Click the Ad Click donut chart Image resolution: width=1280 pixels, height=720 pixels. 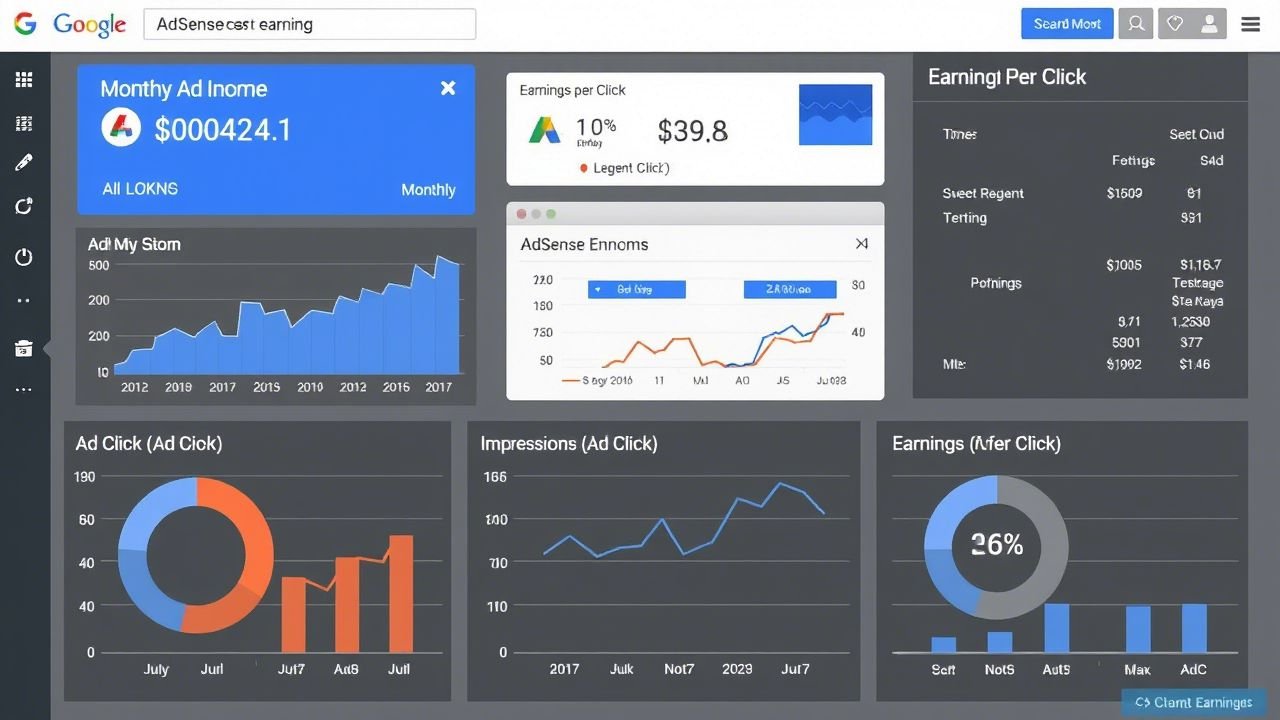point(196,555)
